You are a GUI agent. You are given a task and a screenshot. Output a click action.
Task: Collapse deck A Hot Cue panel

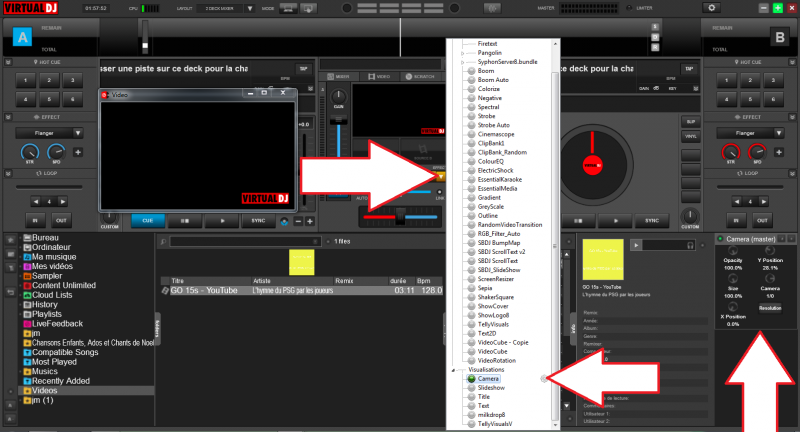pos(8,62)
